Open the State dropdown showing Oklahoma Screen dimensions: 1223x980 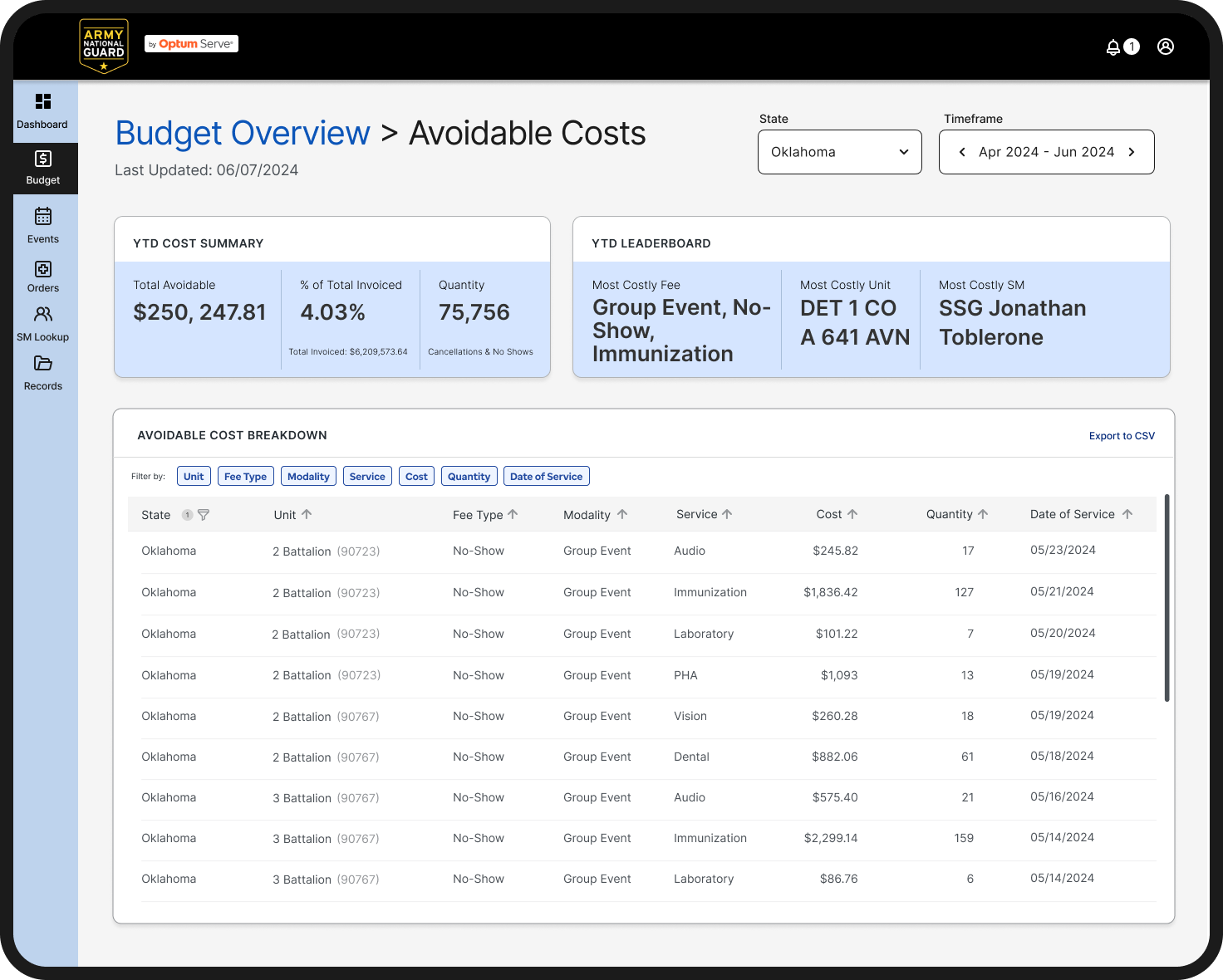pyautogui.click(x=840, y=152)
